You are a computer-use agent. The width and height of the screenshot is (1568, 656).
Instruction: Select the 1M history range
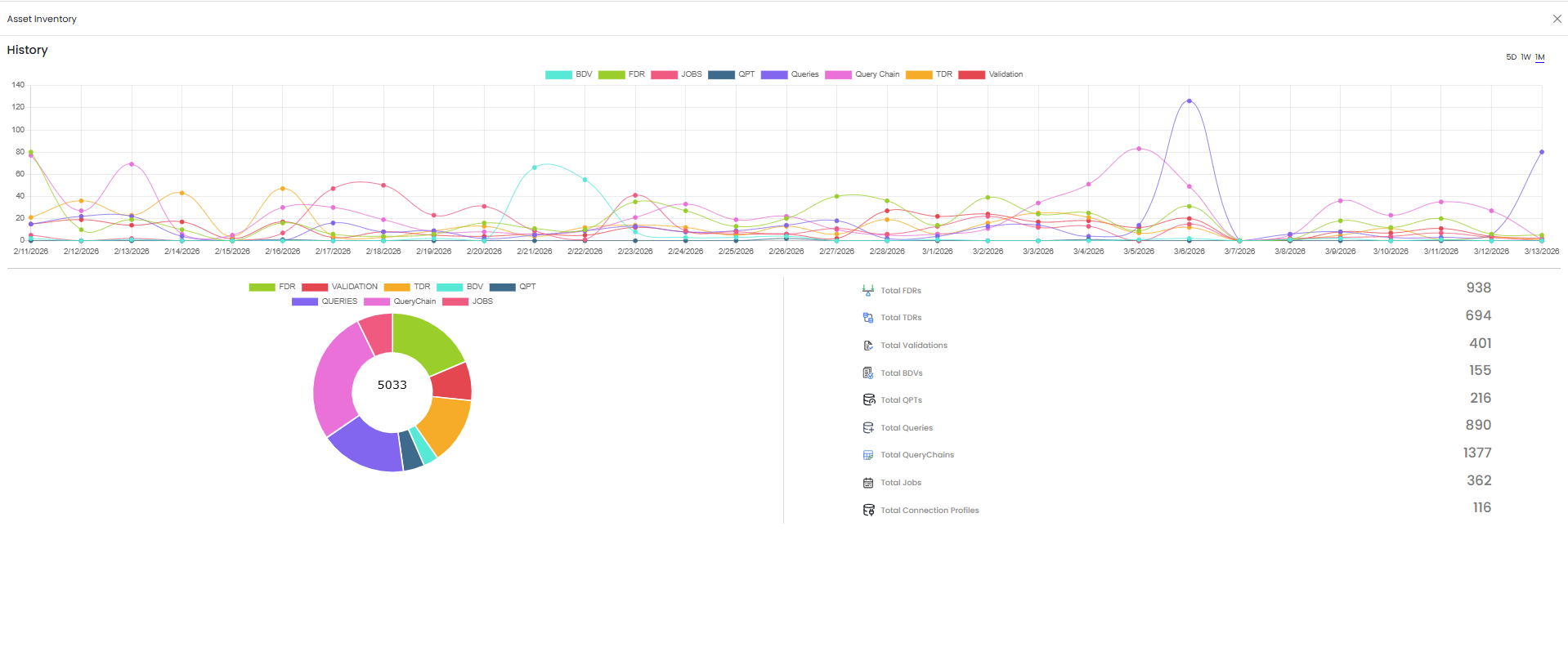pos(1539,57)
